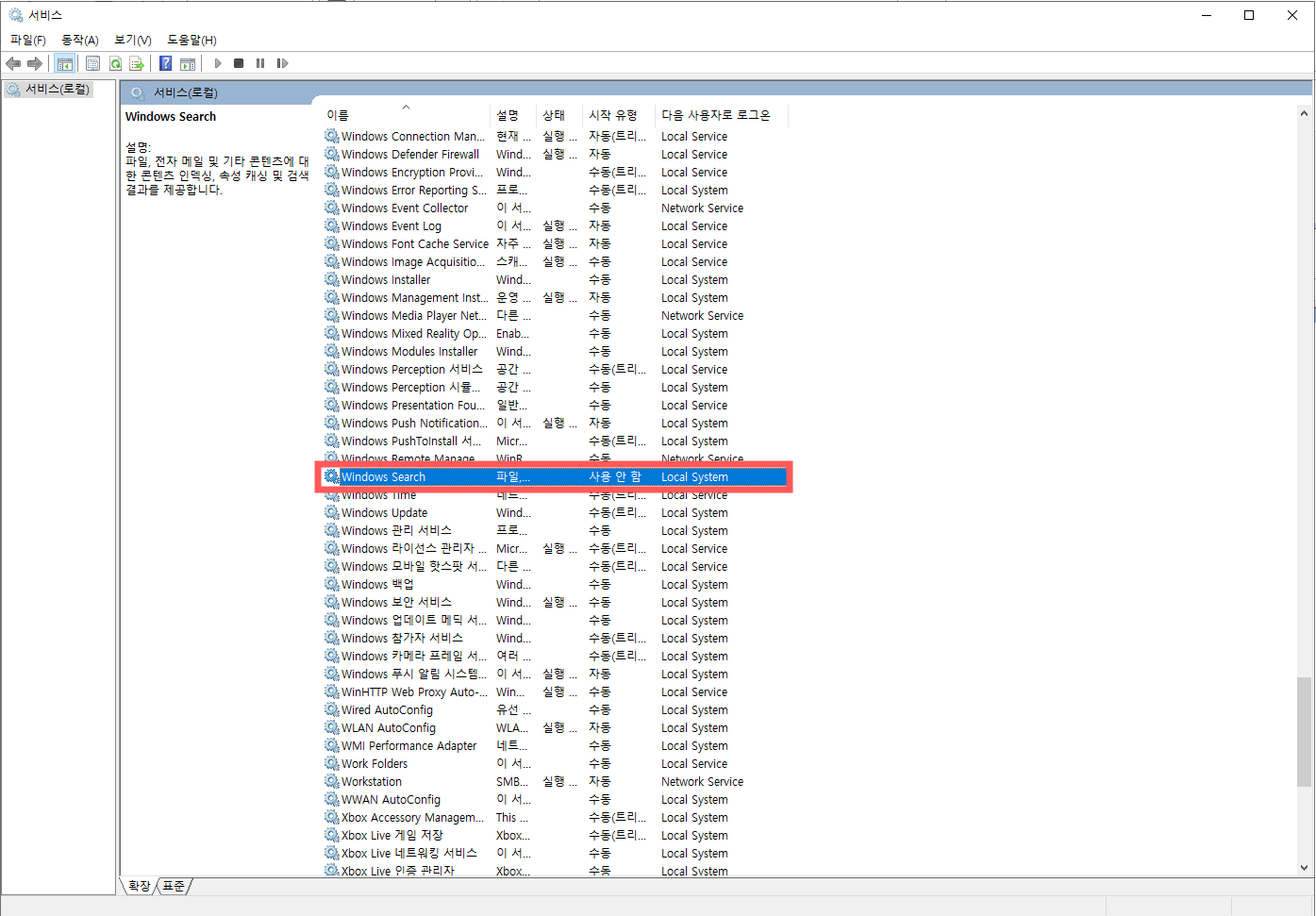Select Windows 보안 서비스 row
The height and width of the screenshot is (916, 1316).
click(555, 603)
